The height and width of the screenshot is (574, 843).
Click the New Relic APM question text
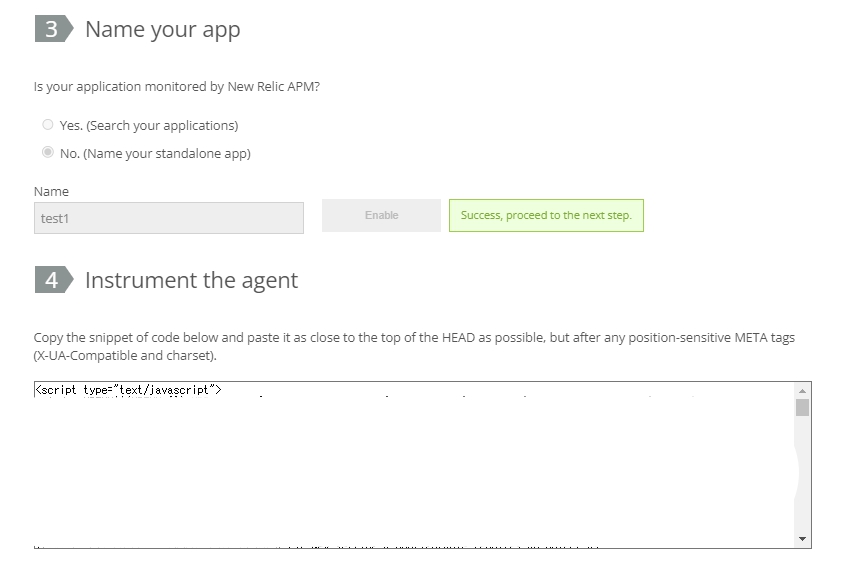click(x=177, y=87)
